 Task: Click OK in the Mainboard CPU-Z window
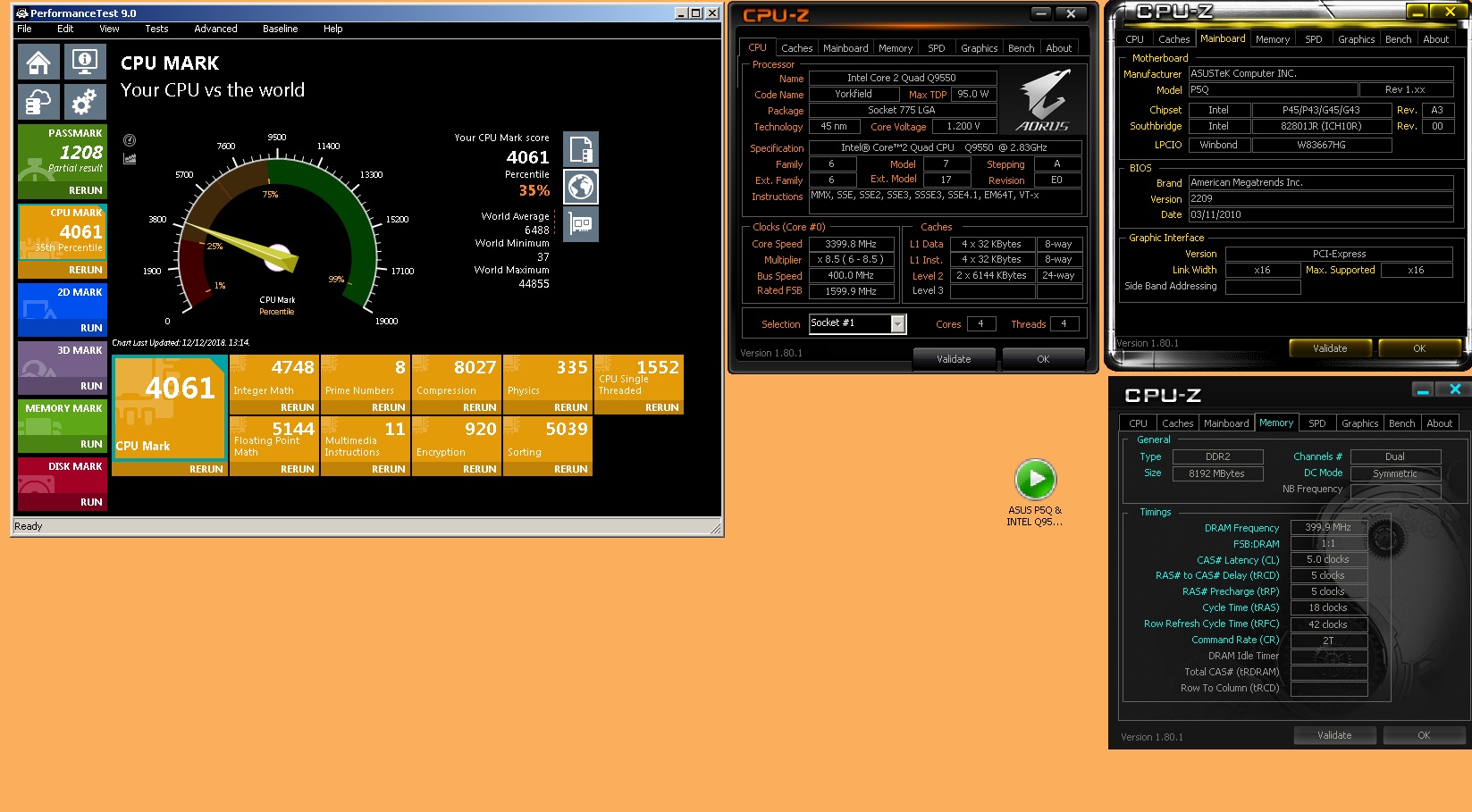click(1419, 348)
